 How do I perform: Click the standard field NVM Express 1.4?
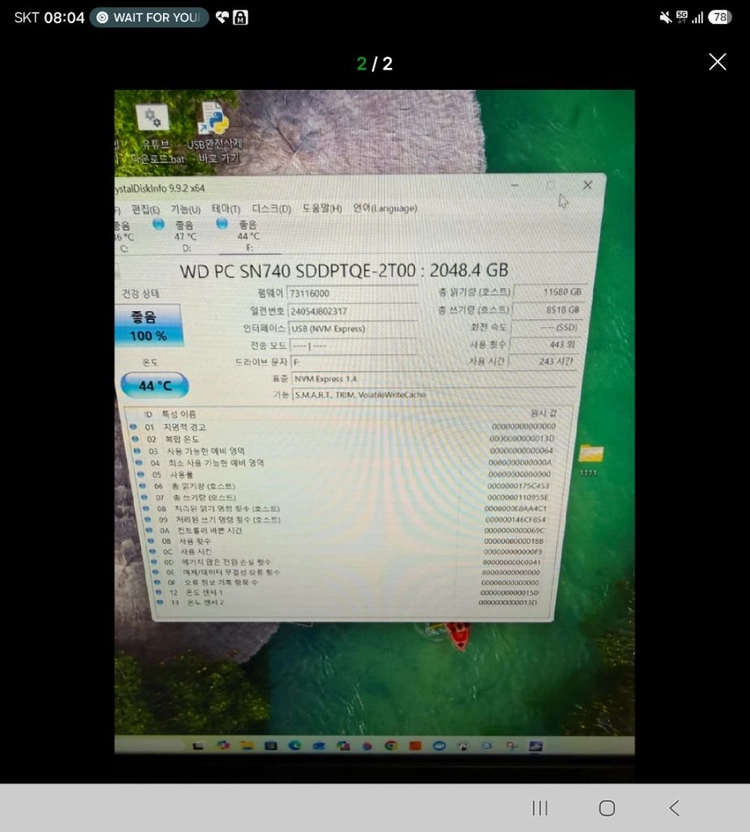coord(434,379)
